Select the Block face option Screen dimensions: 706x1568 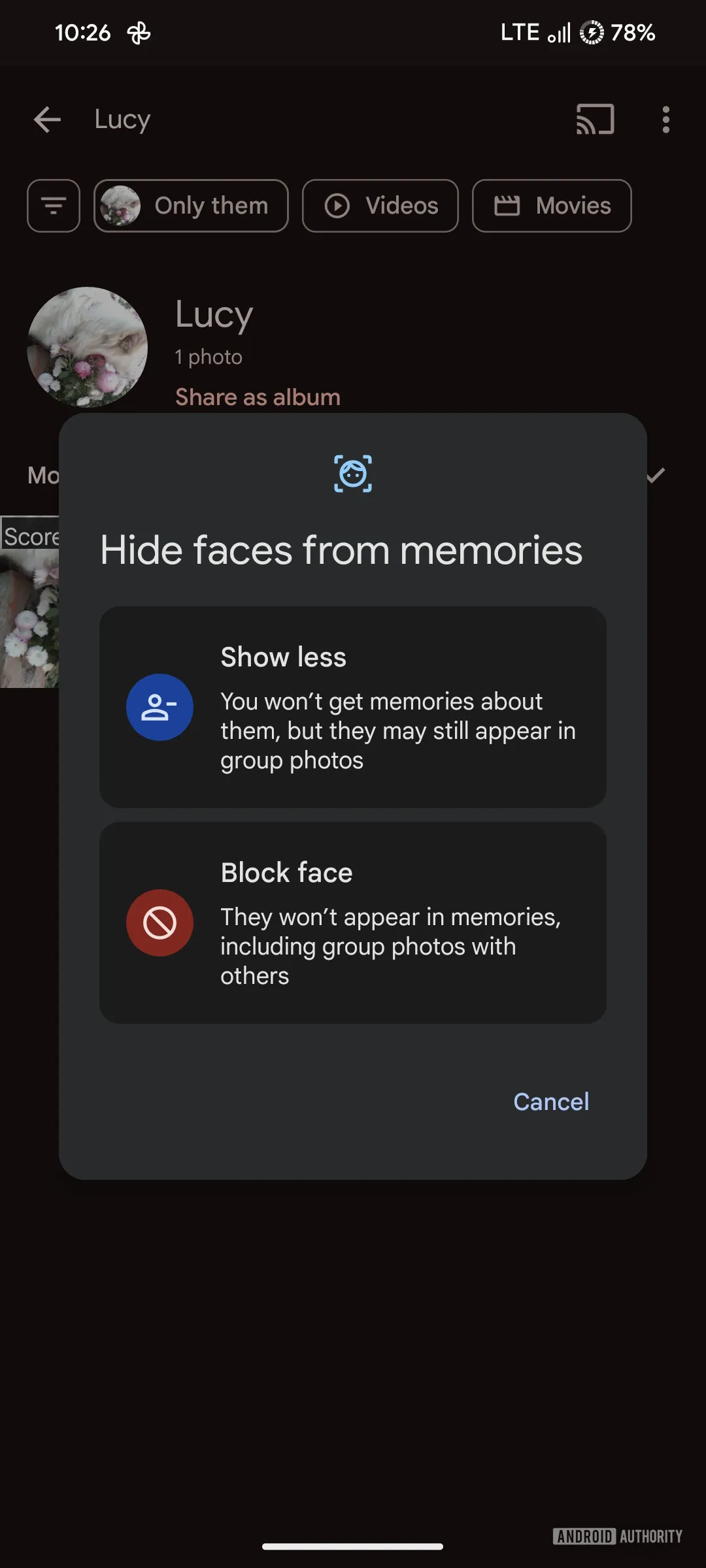coord(353,923)
